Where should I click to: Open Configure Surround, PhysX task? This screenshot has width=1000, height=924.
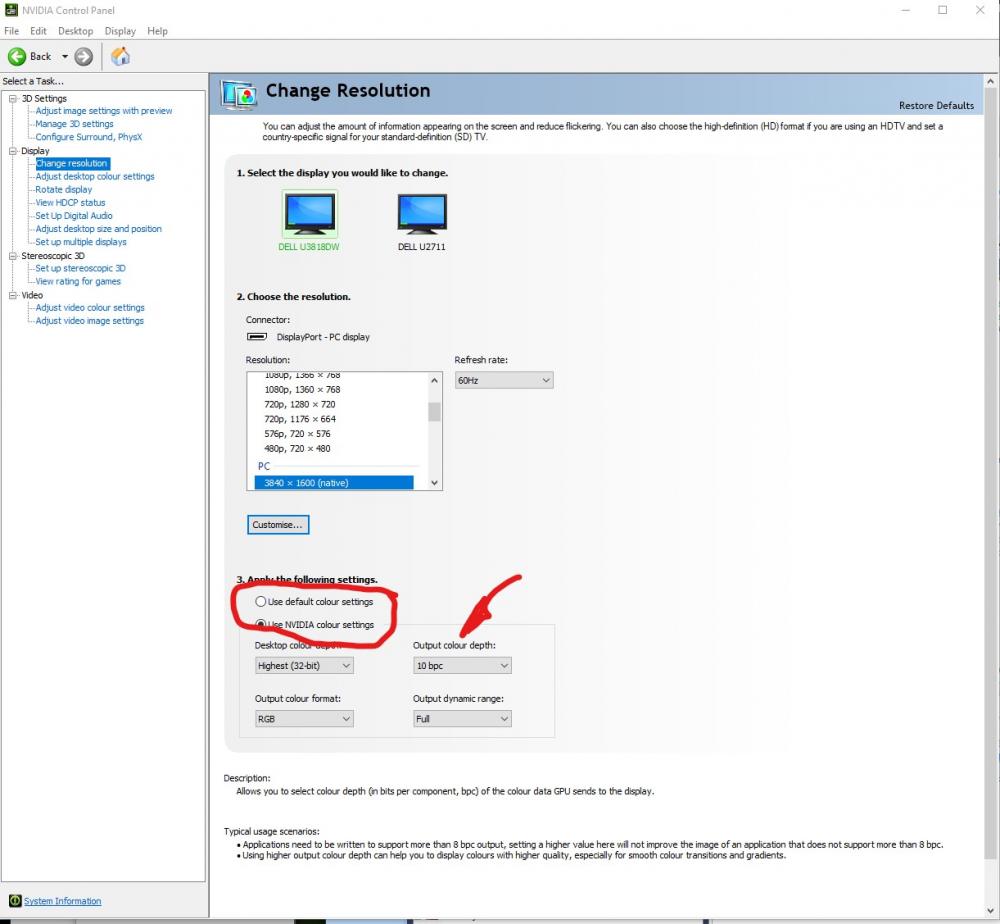point(89,137)
